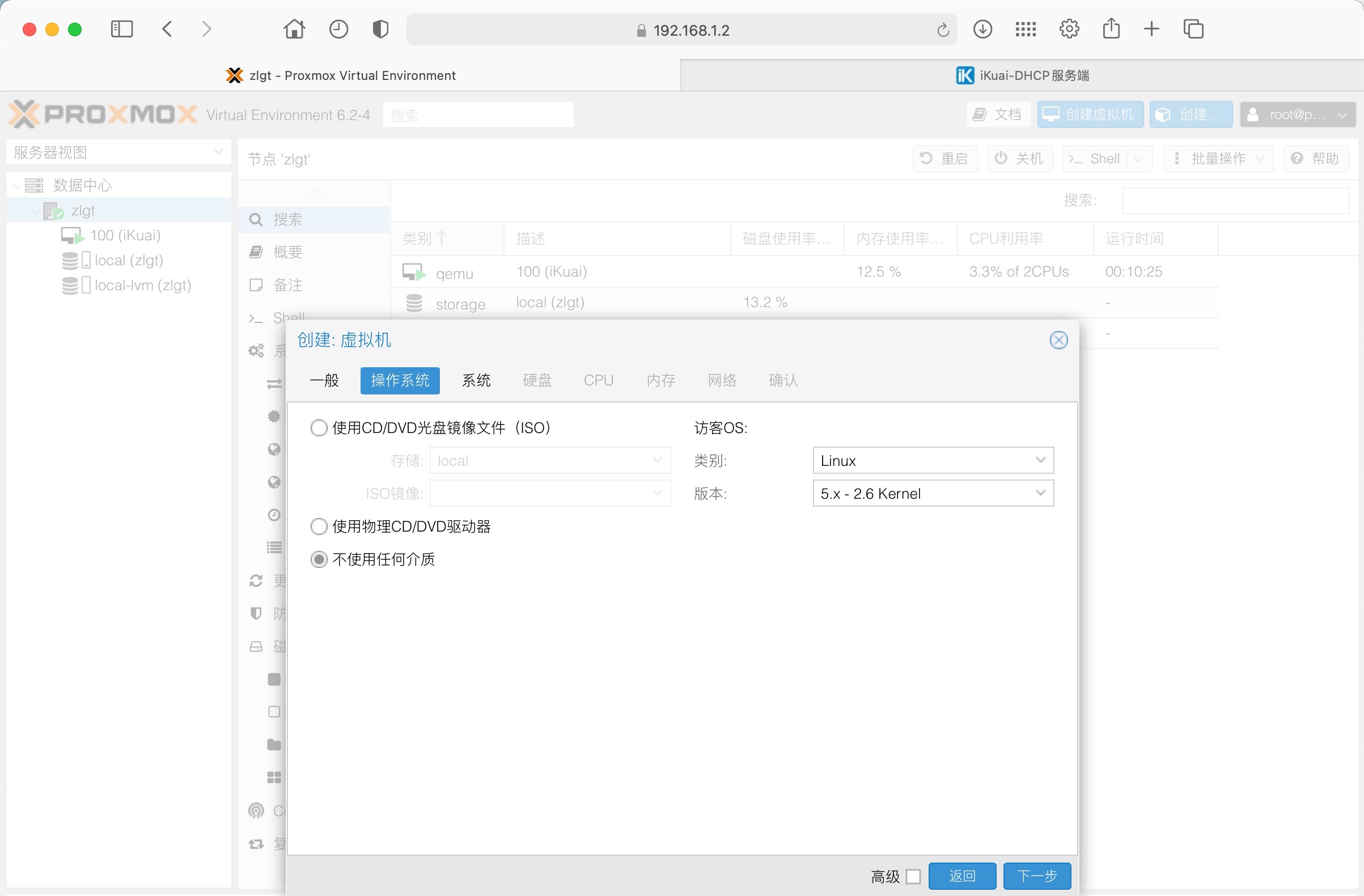Click the Proxmox logo icon

pos(24,114)
